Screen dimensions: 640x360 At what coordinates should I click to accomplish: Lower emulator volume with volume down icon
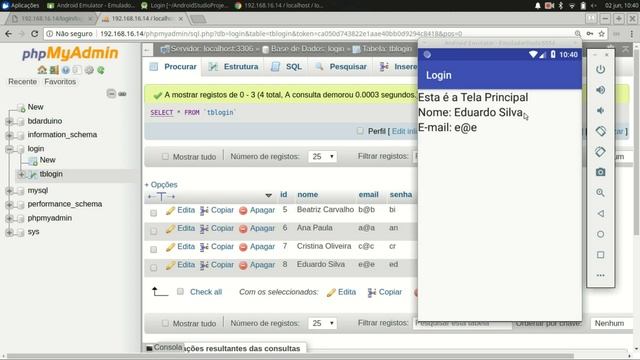tap(600, 110)
